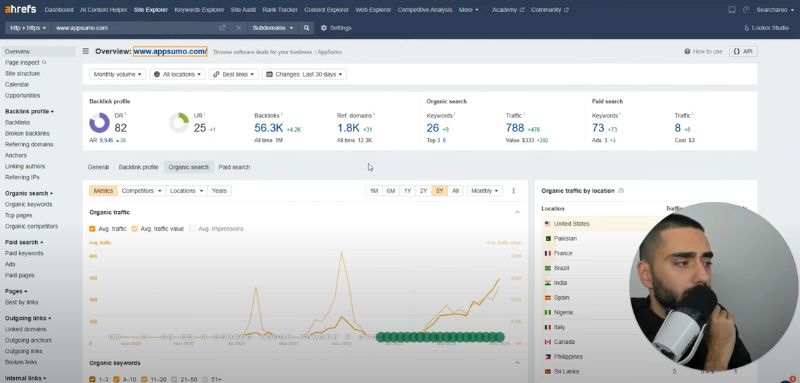Screen dimensions: 800x383
Task: Click a green annotation marker on chart timeline
Action: click(x=440, y=337)
